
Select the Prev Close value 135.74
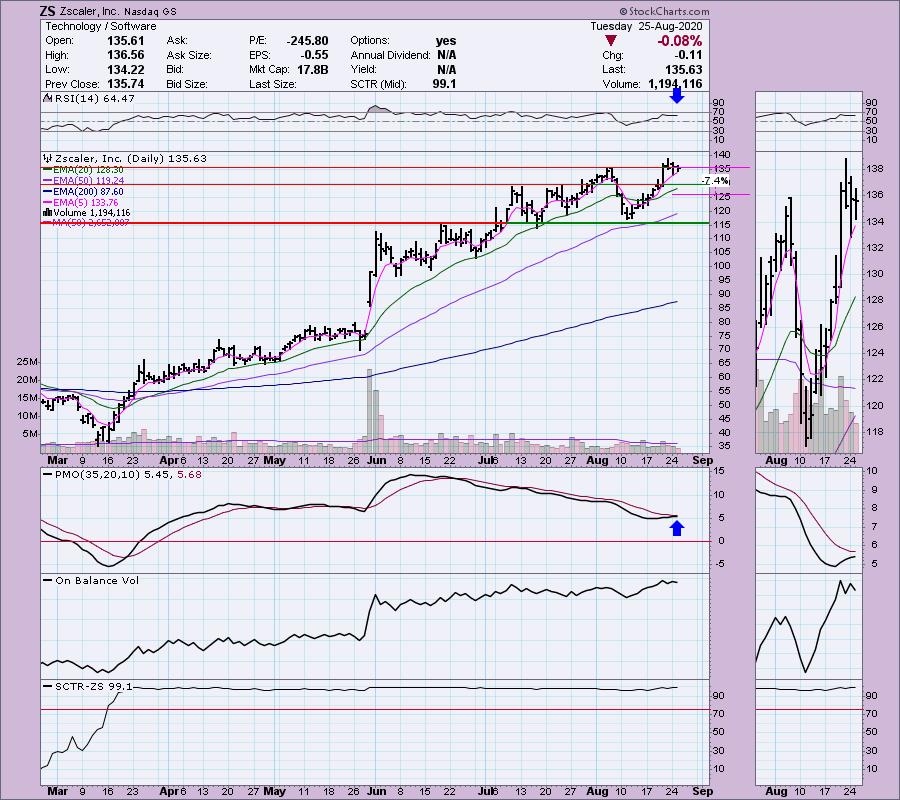[x=126, y=84]
